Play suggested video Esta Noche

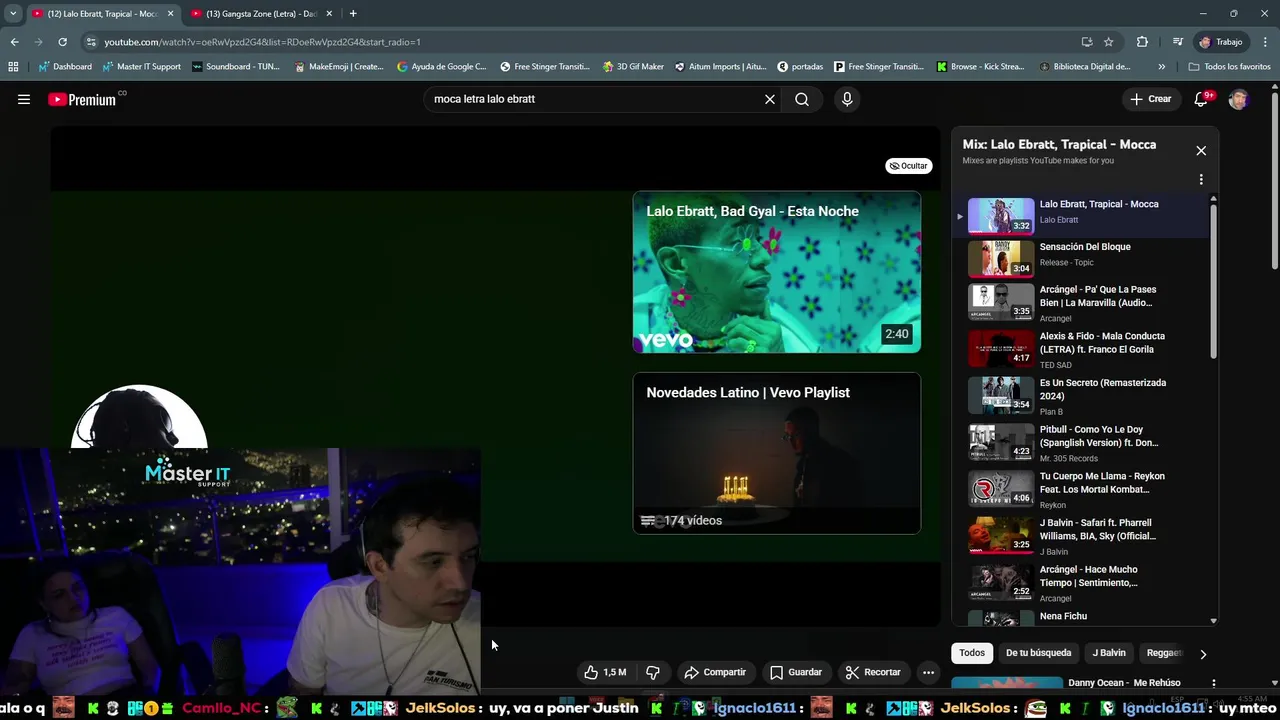click(x=777, y=272)
